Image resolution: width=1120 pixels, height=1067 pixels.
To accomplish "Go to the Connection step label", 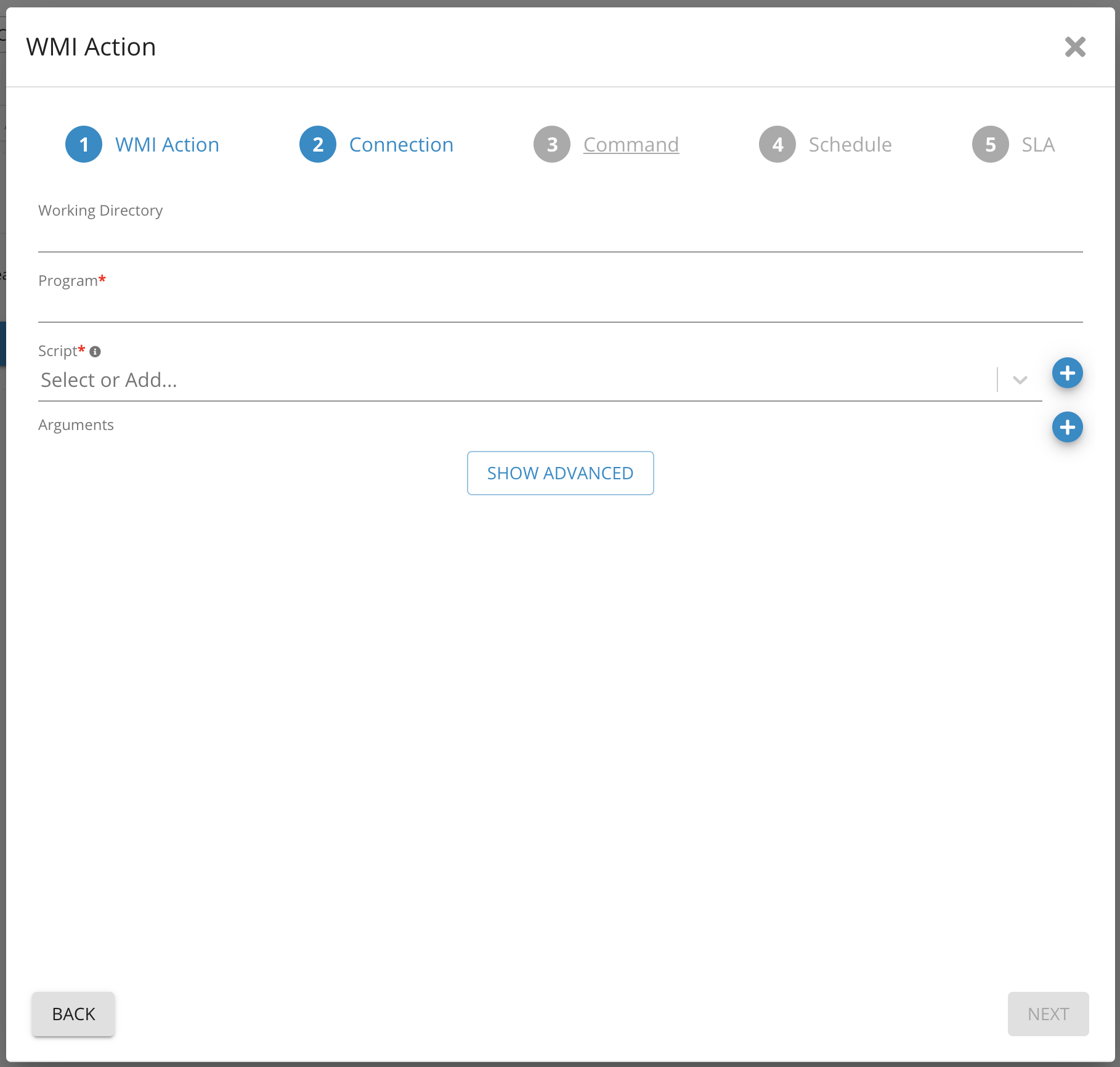I will 401,145.
